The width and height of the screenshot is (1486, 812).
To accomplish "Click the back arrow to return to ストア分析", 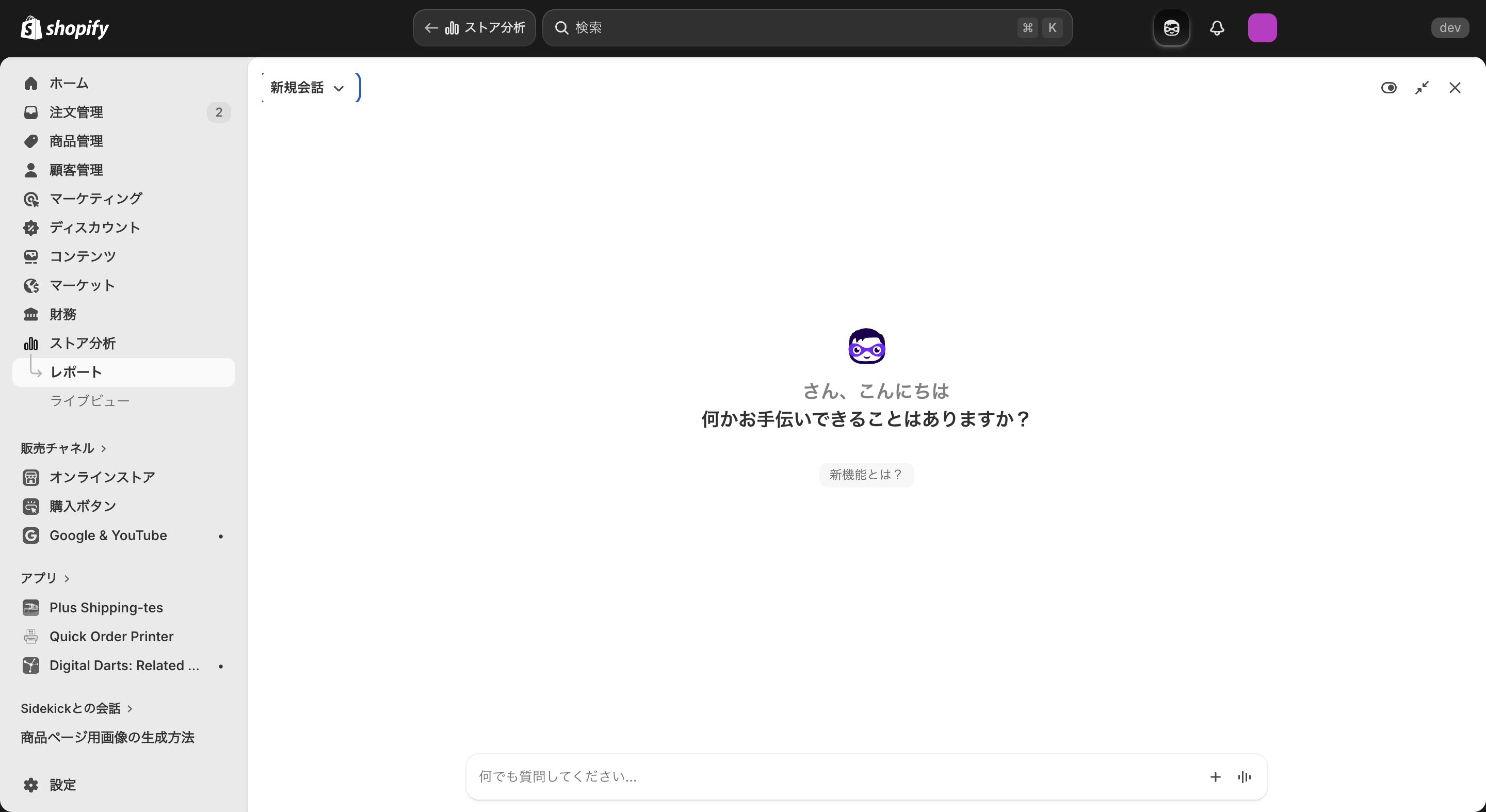I will 431,28.
